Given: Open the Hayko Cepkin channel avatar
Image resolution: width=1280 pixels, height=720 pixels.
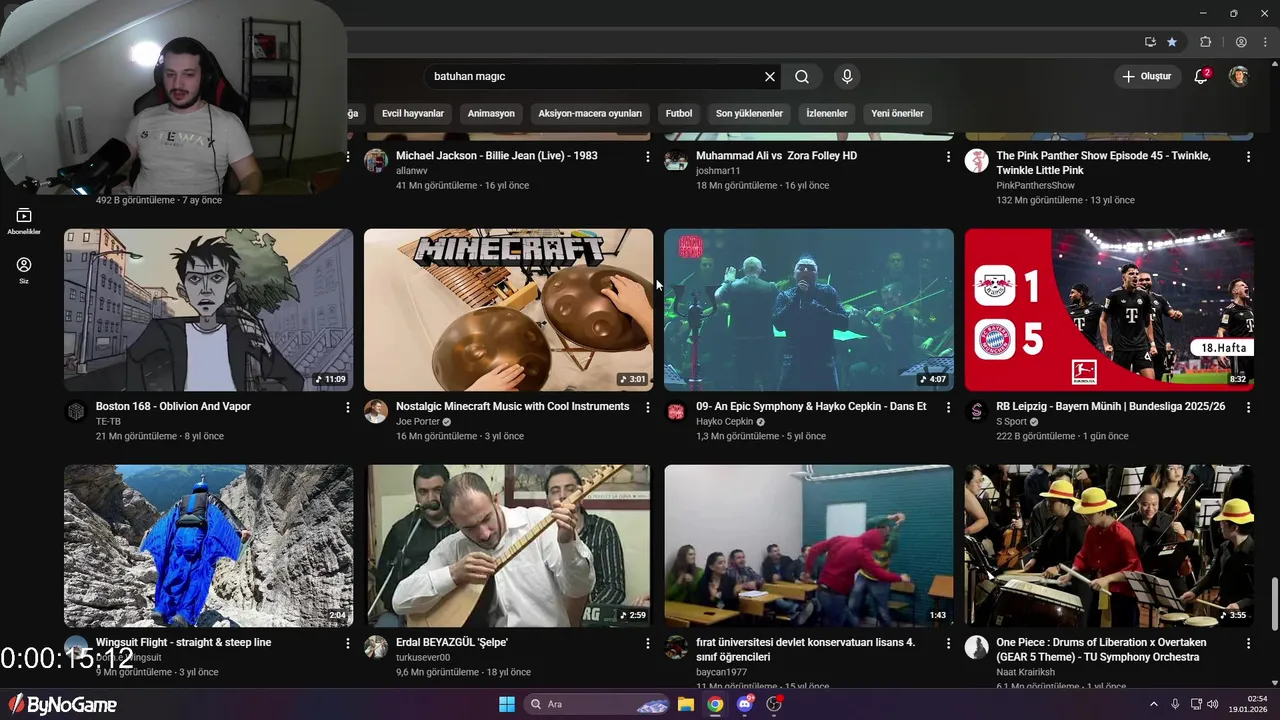Looking at the screenshot, I should [676, 411].
